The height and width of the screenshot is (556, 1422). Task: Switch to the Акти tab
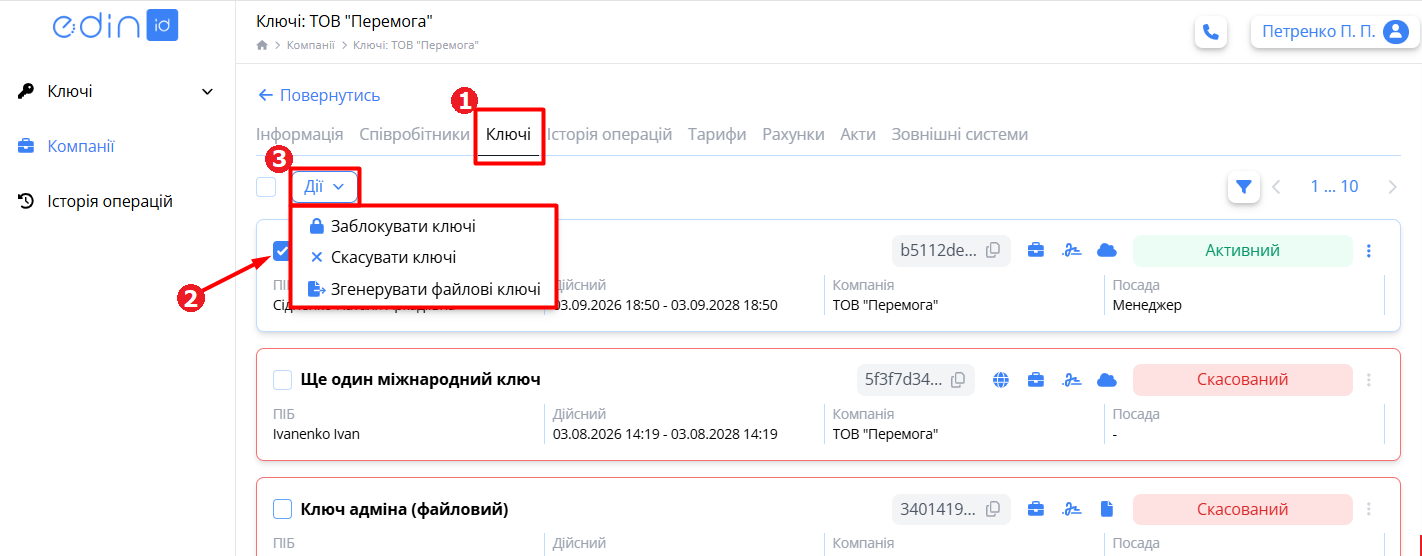point(858,134)
